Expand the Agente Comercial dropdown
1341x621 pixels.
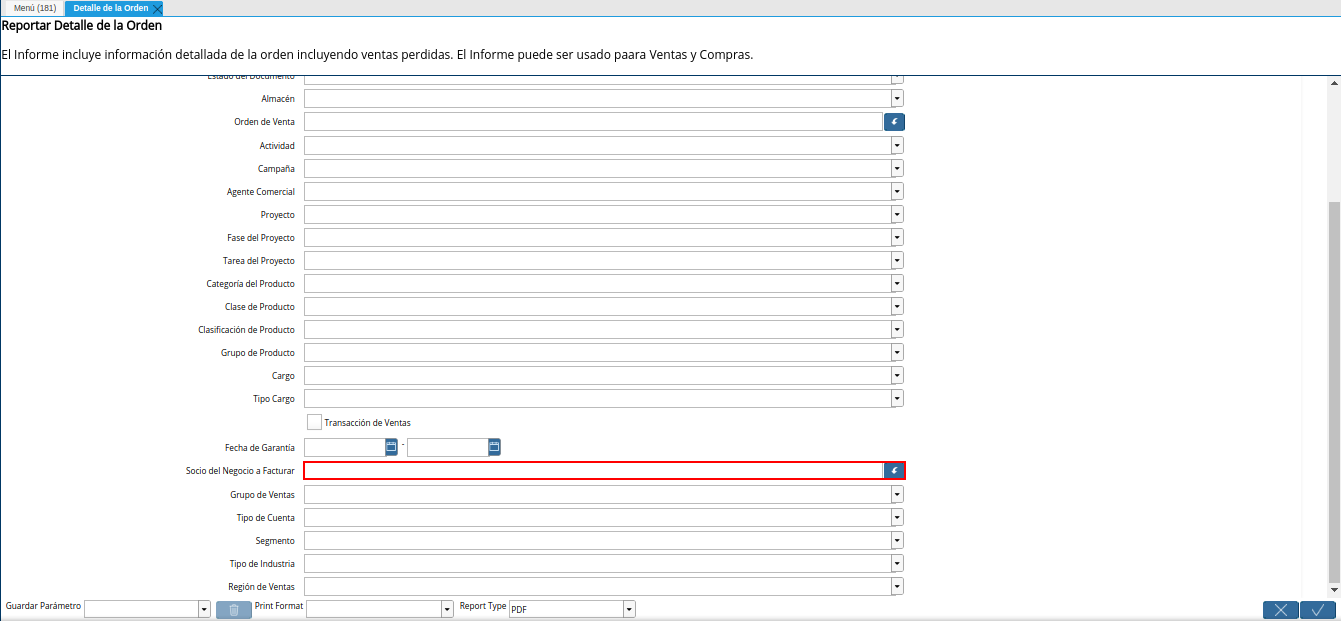pos(897,191)
